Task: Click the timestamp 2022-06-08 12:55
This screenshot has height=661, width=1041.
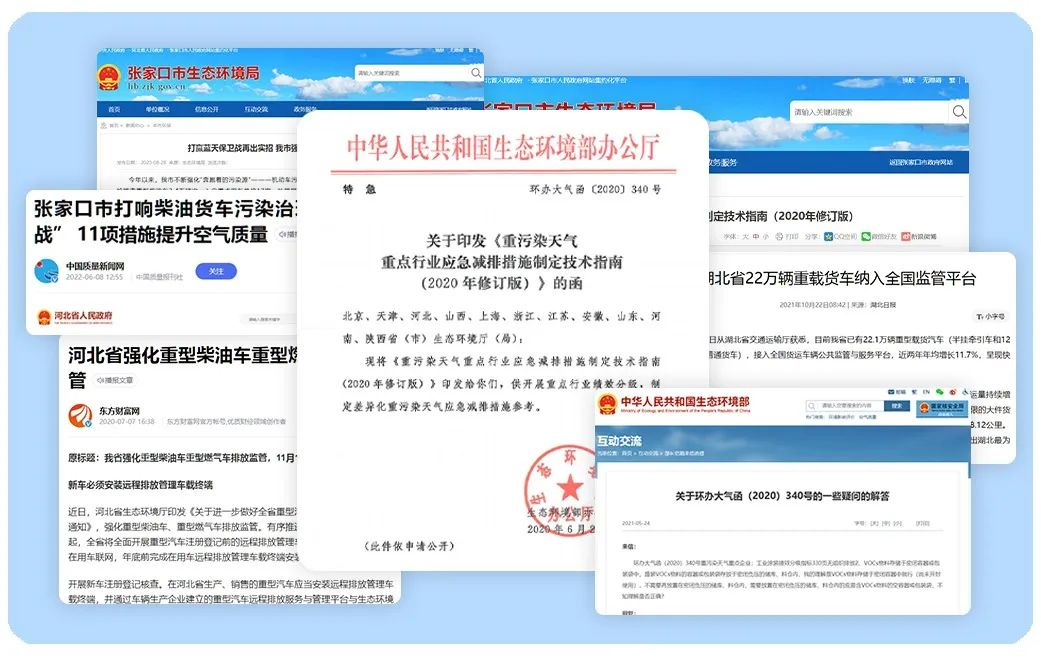Action: pos(94,277)
